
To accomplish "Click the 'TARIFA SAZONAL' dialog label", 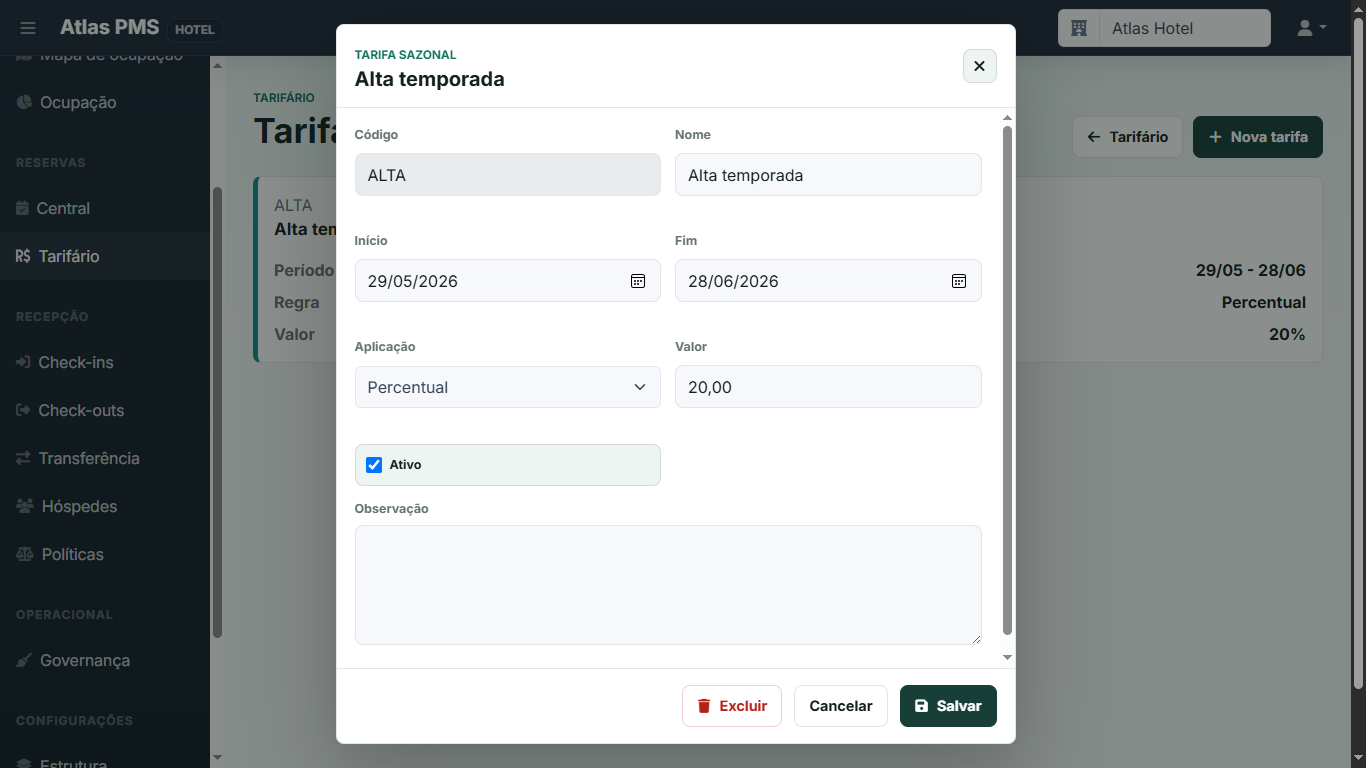I will pyautogui.click(x=405, y=55).
